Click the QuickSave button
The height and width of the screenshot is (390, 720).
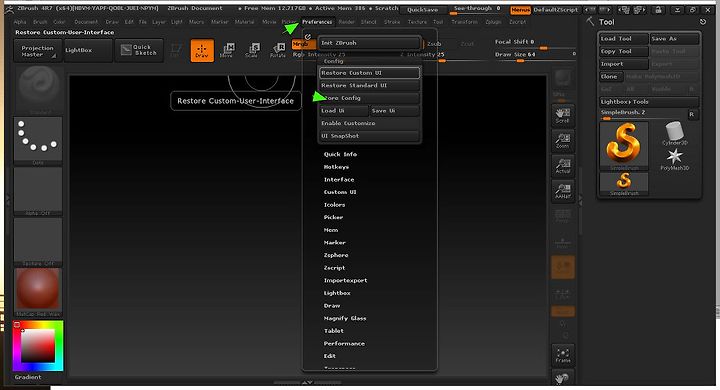click(x=422, y=10)
